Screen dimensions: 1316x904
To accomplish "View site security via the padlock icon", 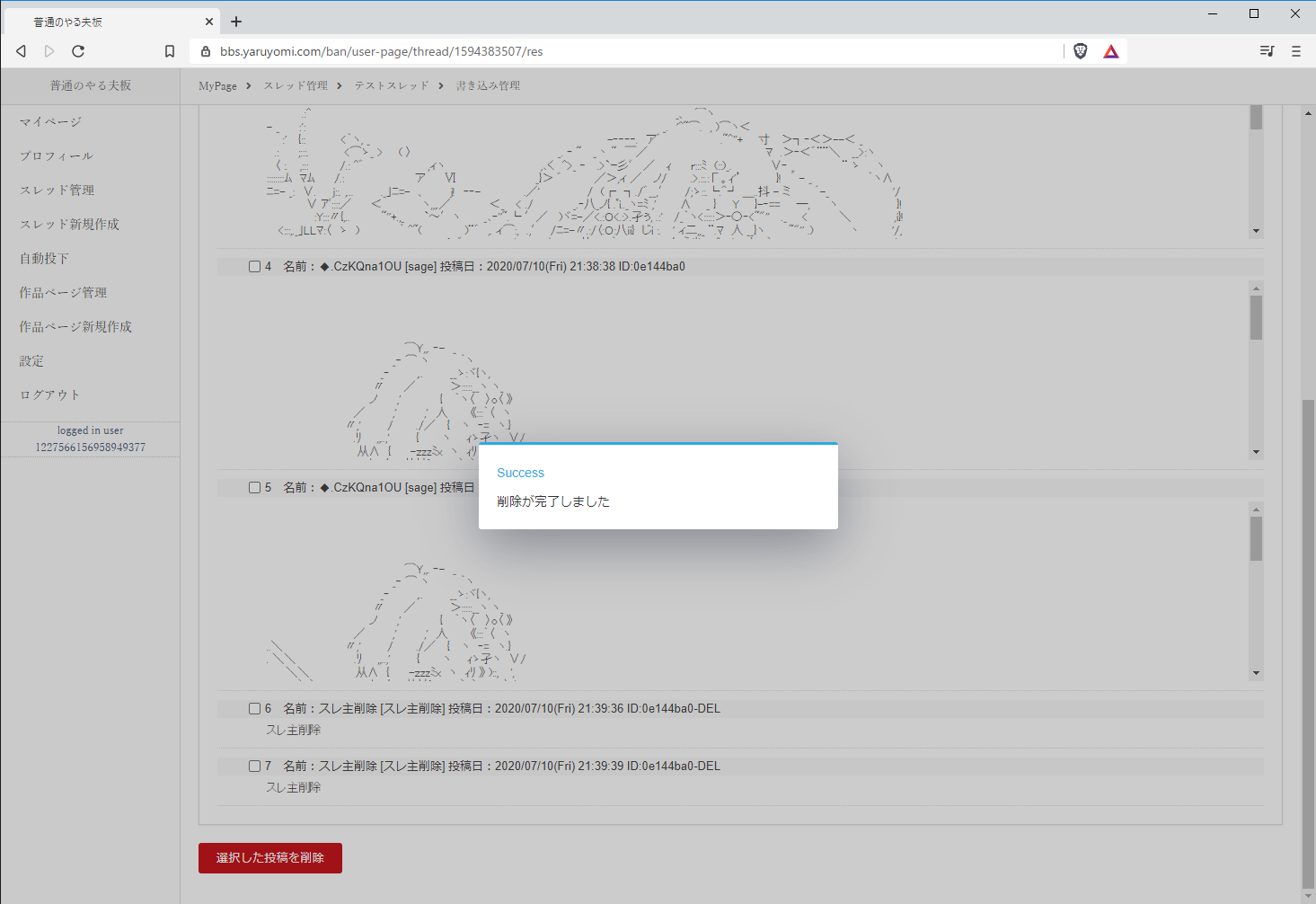I will (206, 51).
